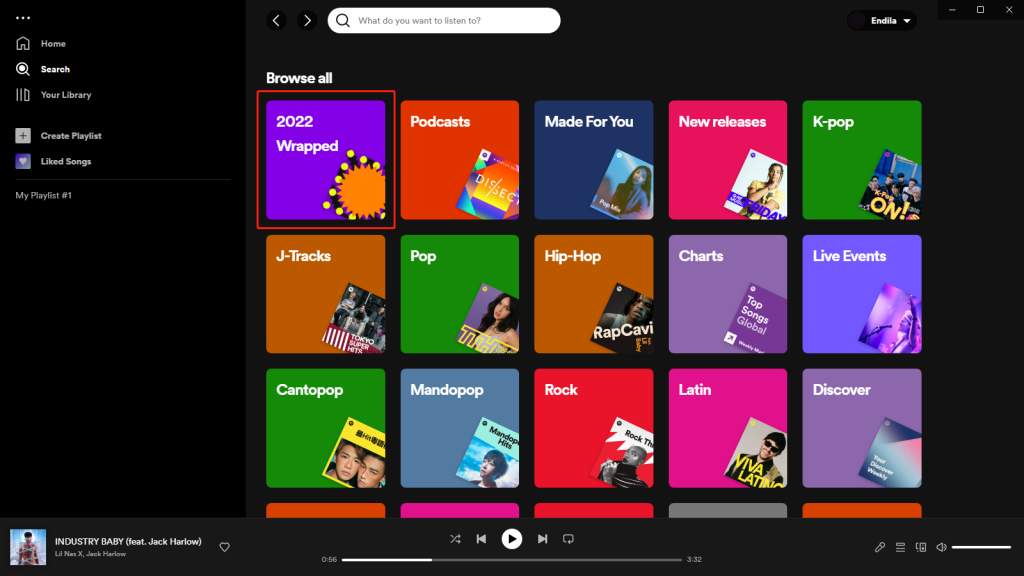The width and height of the screenshot is (1024, 576).
Task: Mute audio with the speaker icon
Action: [x=941, y=547]
